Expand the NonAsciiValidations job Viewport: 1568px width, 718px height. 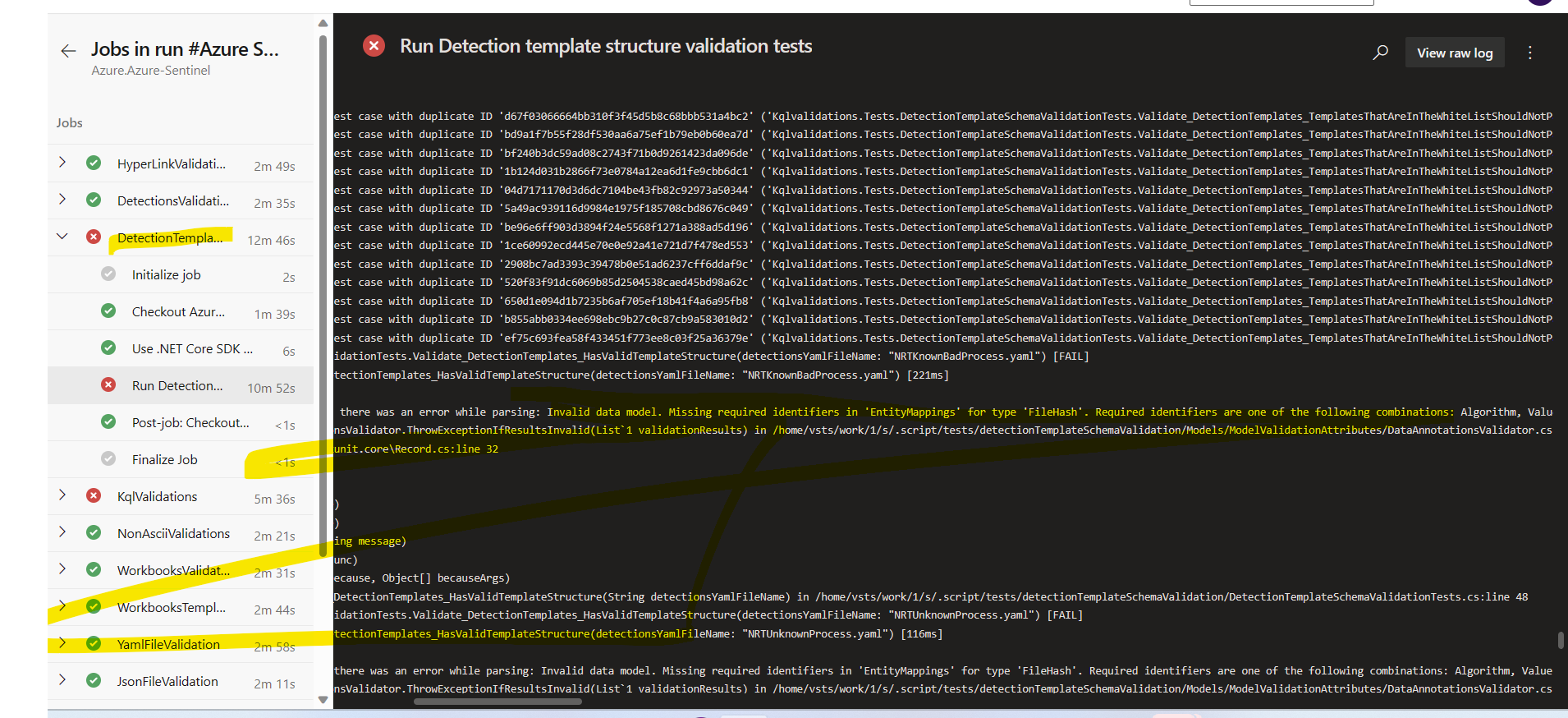point(62,532)
